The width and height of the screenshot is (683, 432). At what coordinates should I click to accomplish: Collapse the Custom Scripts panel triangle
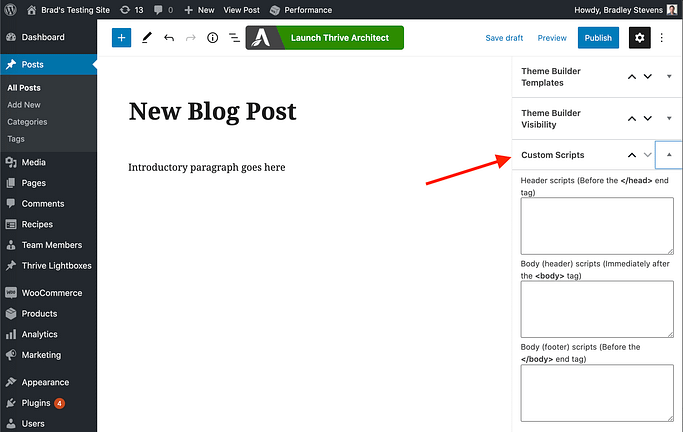669,155
